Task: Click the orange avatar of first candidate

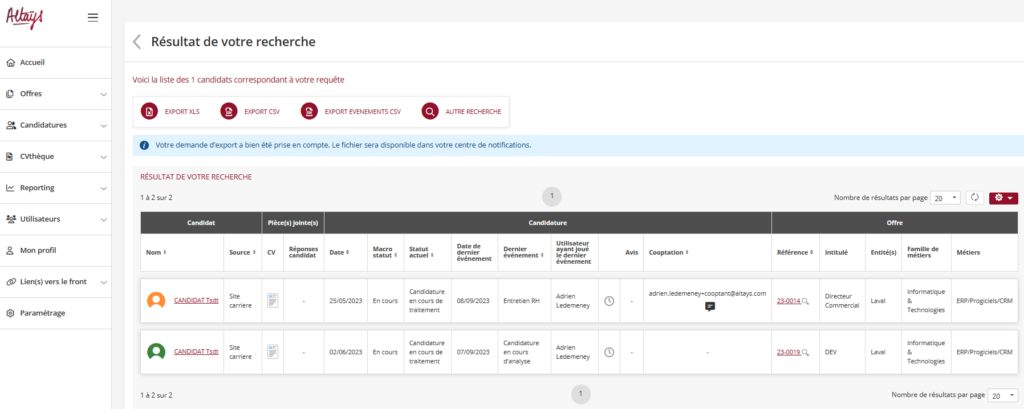Action: point(156,300)
